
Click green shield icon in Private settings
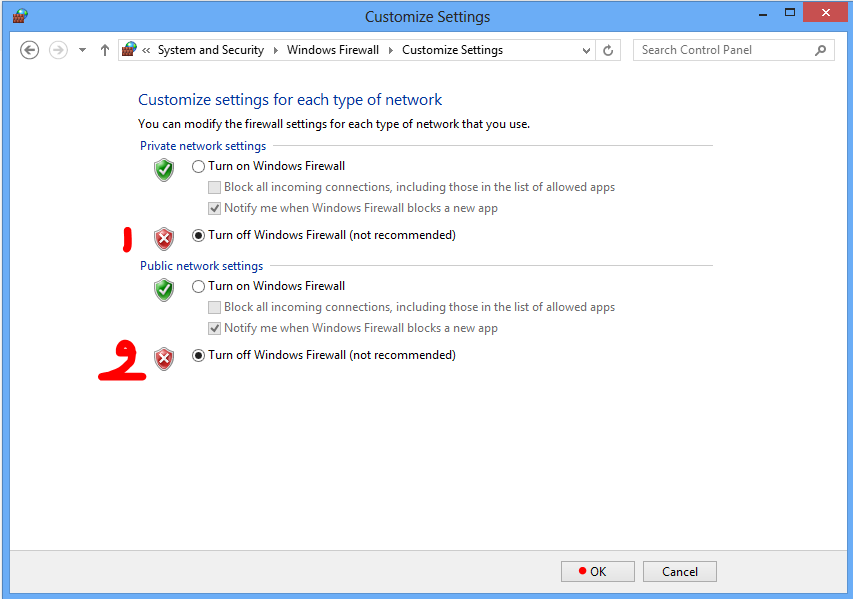[164, 170]
